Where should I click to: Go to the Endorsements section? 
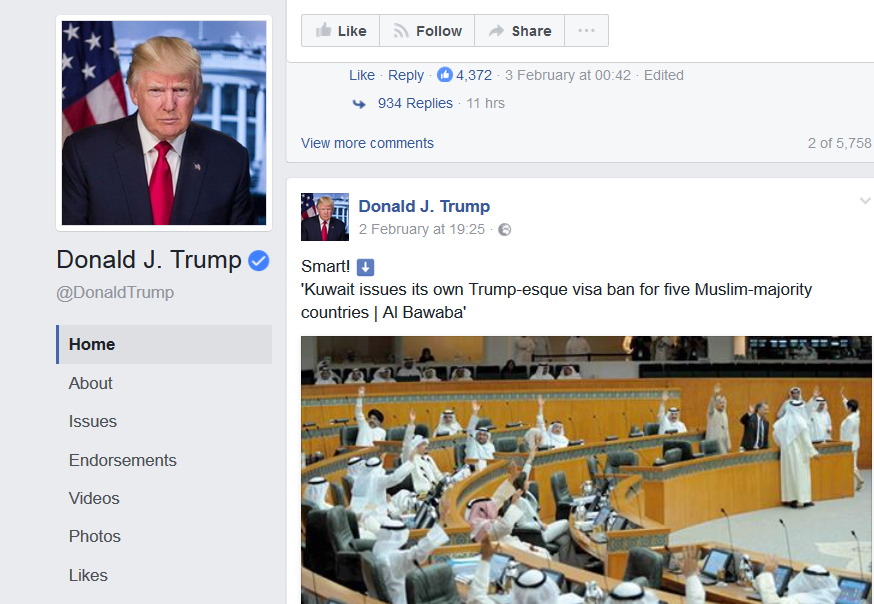pos(123,460)
